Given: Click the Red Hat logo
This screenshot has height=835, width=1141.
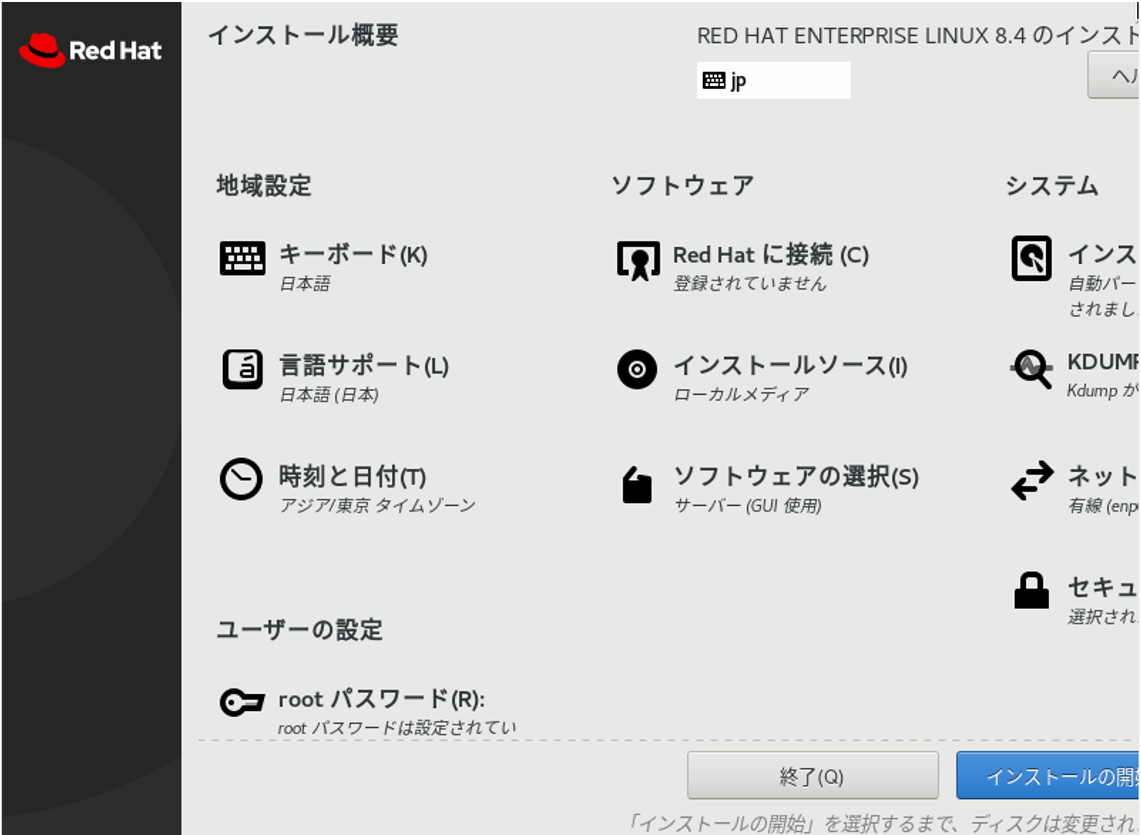Looking at the screenshot, I should tap(88, 48).
